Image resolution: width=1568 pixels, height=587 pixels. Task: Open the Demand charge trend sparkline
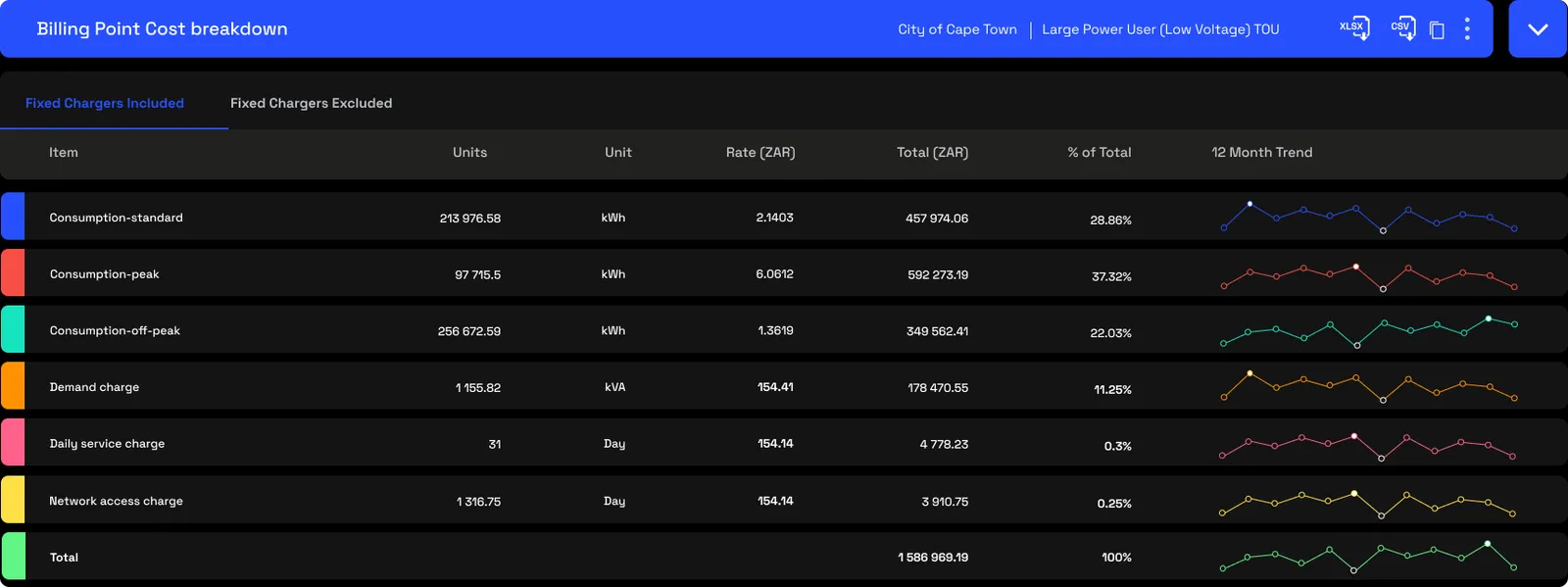1369,387
